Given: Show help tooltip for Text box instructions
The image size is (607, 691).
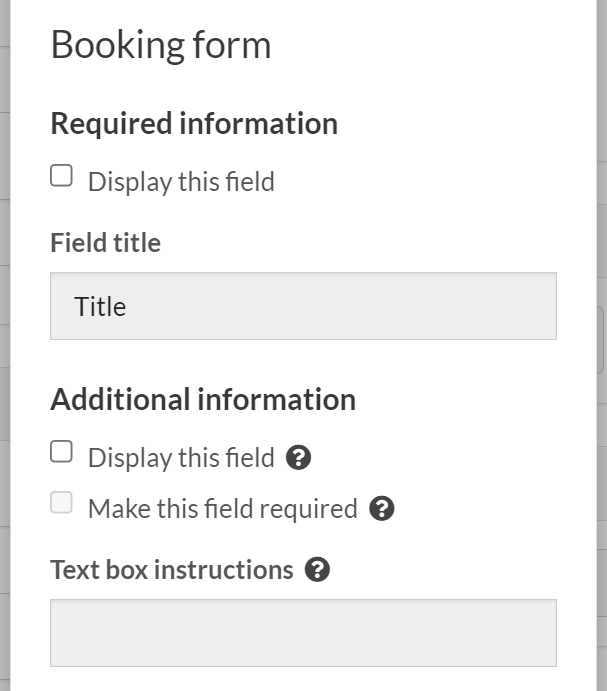Looking at the screenshot, I should [317, 570].
